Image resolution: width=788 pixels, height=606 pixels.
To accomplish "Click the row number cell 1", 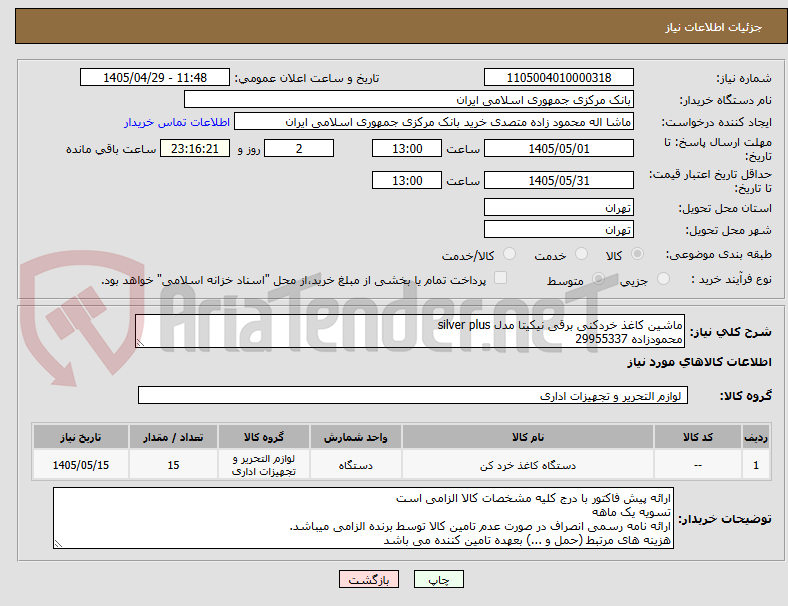I will [756, 465].
